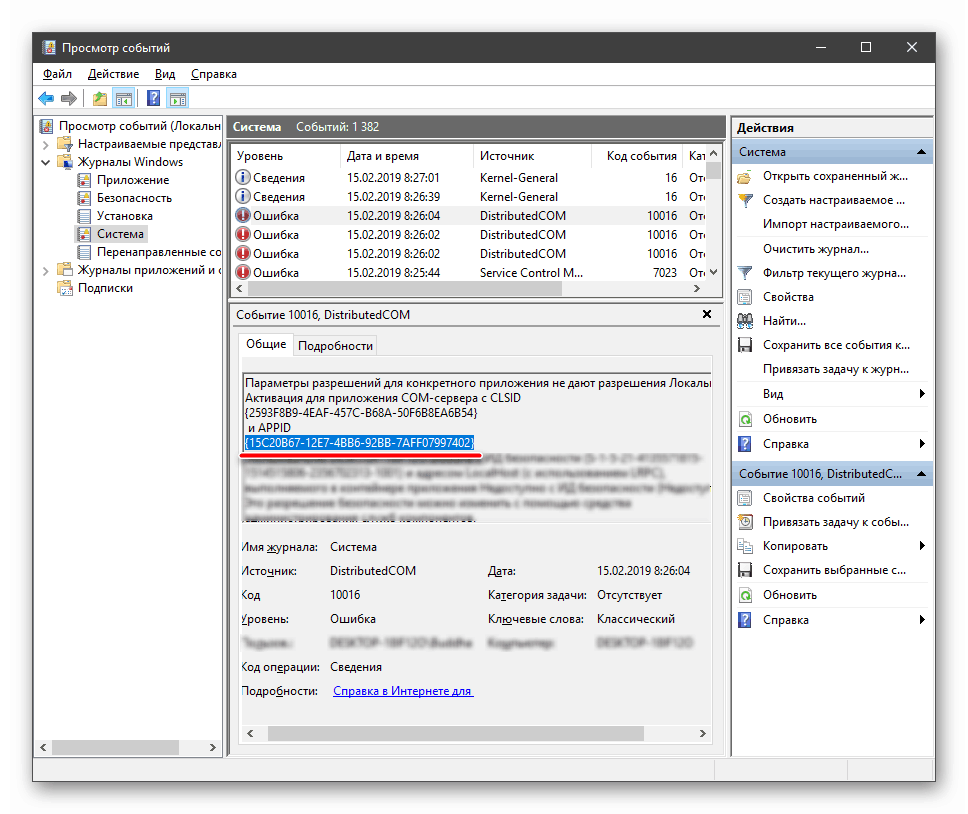Select the Установка log in the tree

click(x=124, y=216)
